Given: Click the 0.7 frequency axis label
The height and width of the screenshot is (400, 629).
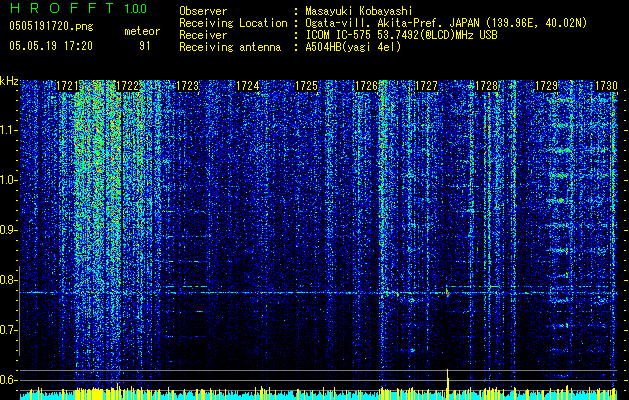Looking at the screenshot, I should (8, 331).
